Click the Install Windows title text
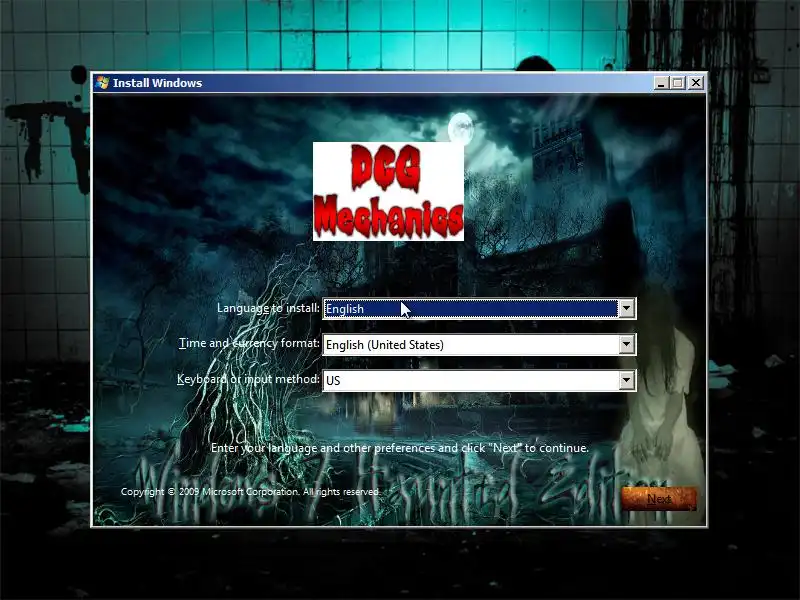The height and width of the screenshot is (600, 800). (x=158, y=83)
